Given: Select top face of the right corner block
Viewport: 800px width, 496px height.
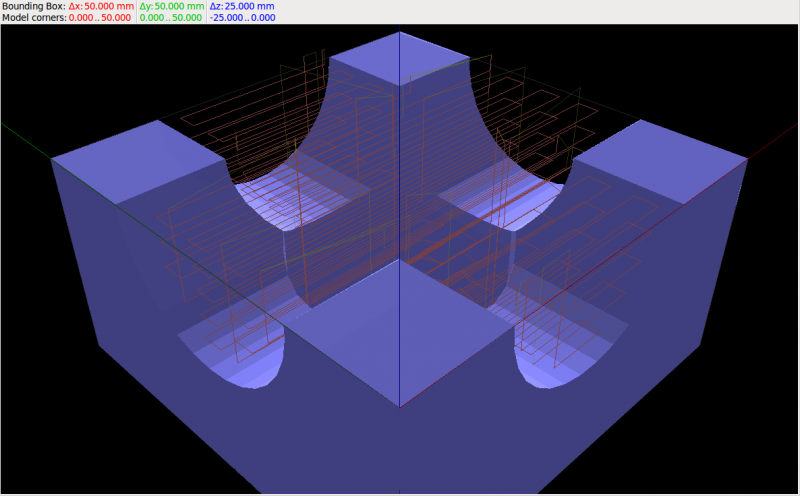Looking at the screenshot, I should click(660, 153).
